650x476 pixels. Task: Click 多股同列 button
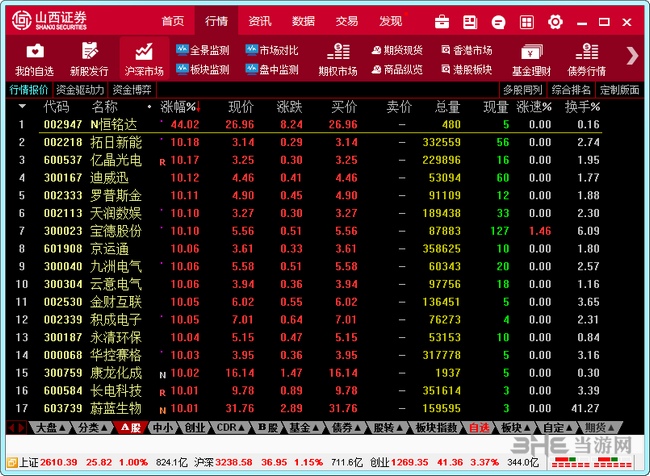click(522, 90)
